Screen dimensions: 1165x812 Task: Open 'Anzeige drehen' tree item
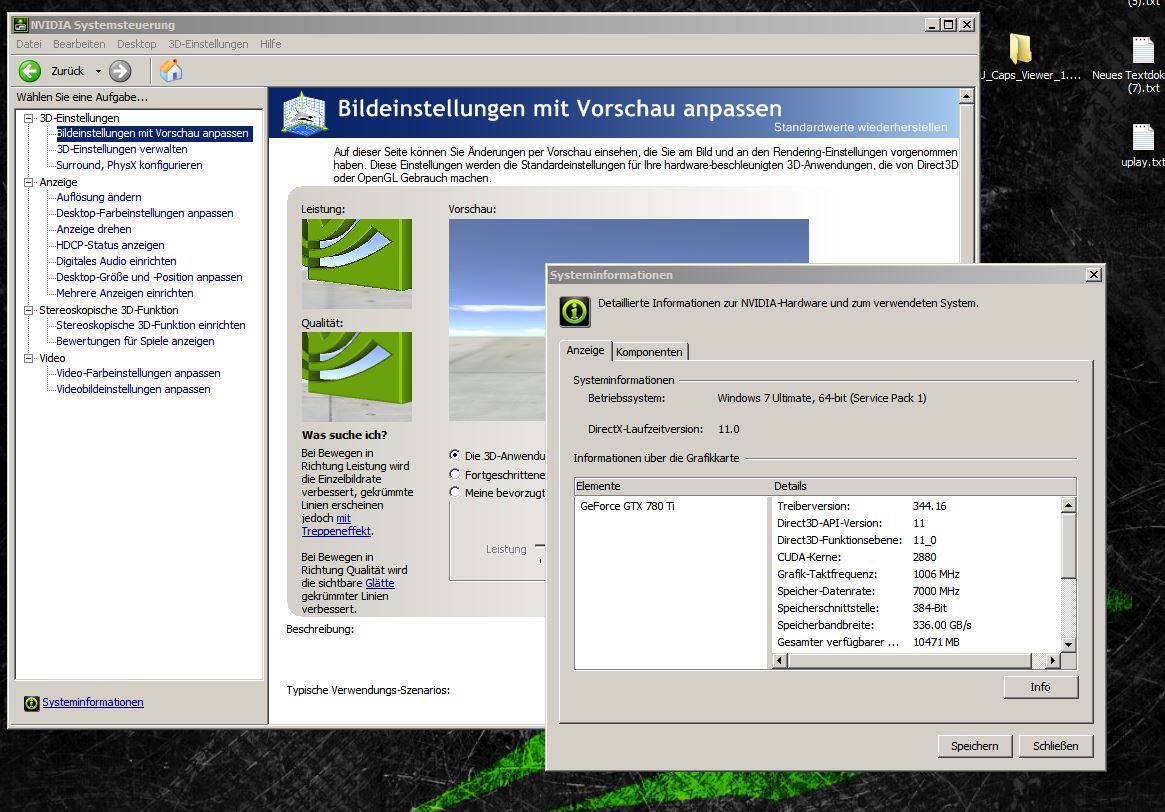(x=94, y=230)
